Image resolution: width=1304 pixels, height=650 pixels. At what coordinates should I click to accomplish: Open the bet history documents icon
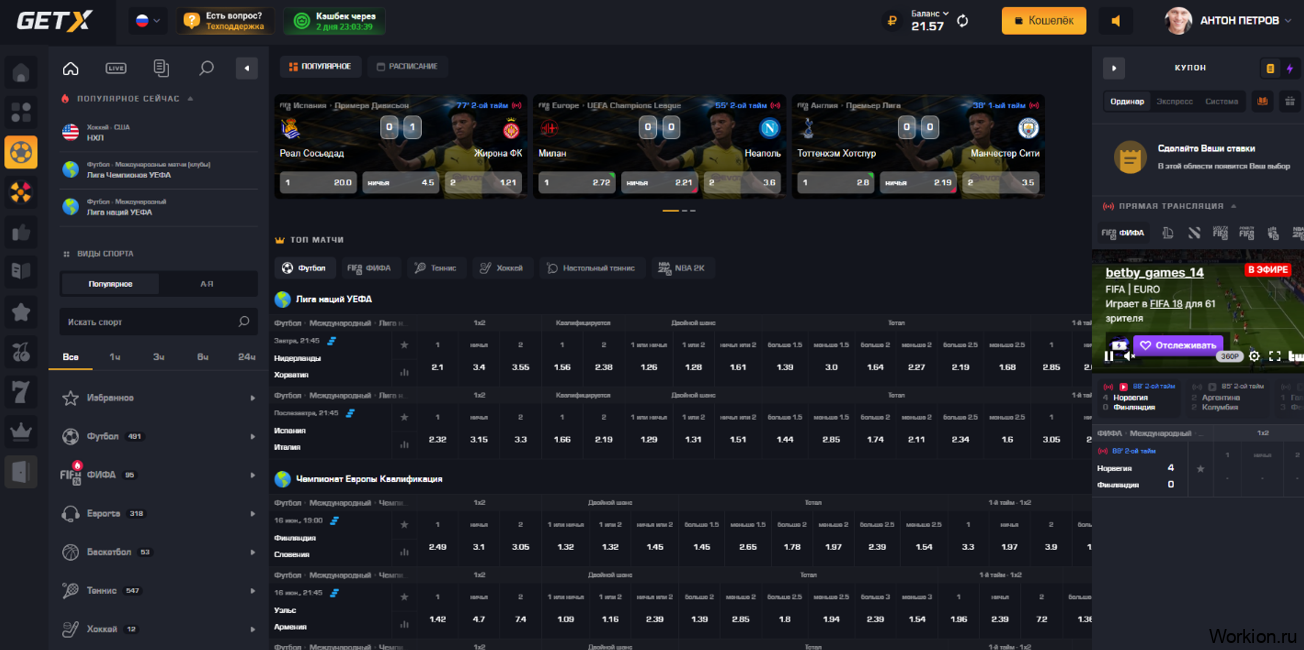point(161,68)
